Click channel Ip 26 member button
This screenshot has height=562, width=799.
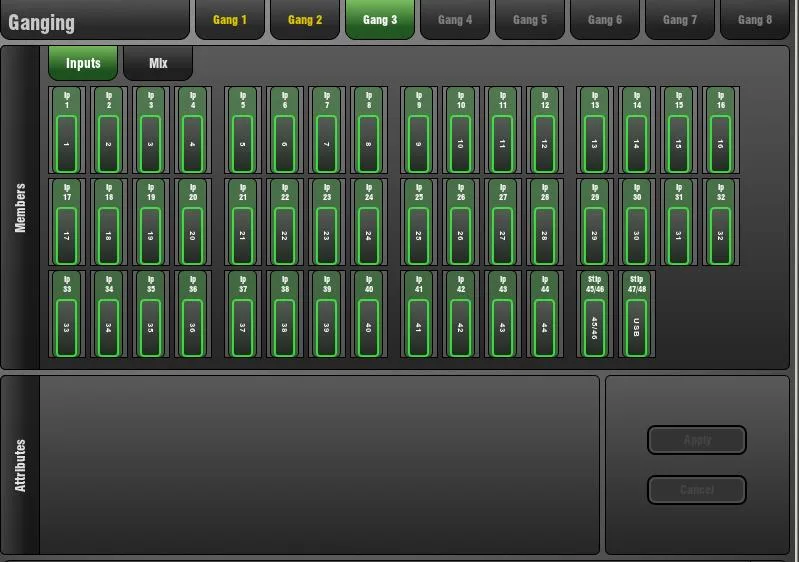click(461, 222)
